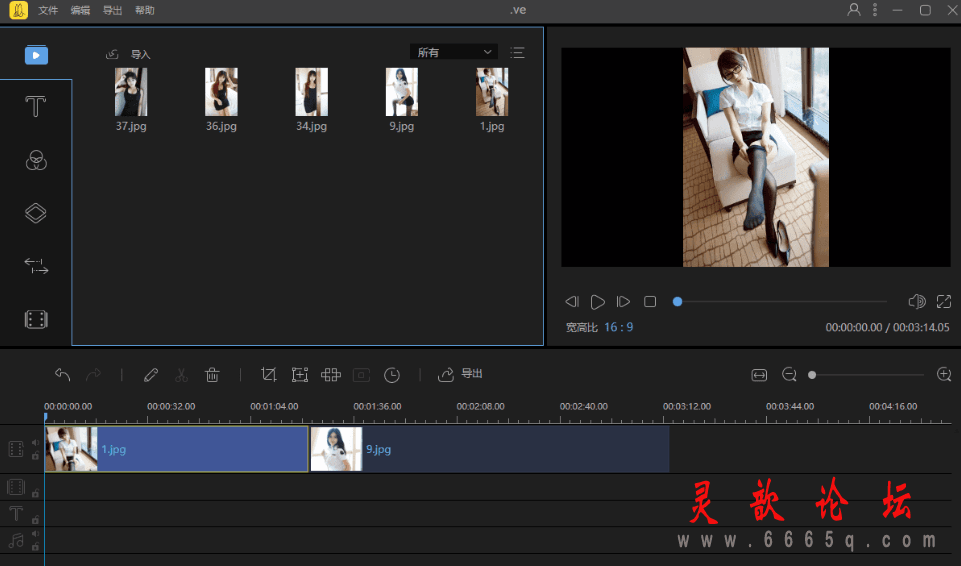Undo the last action
This screenshot has height=566, width=961.
[x=63, y=374]
